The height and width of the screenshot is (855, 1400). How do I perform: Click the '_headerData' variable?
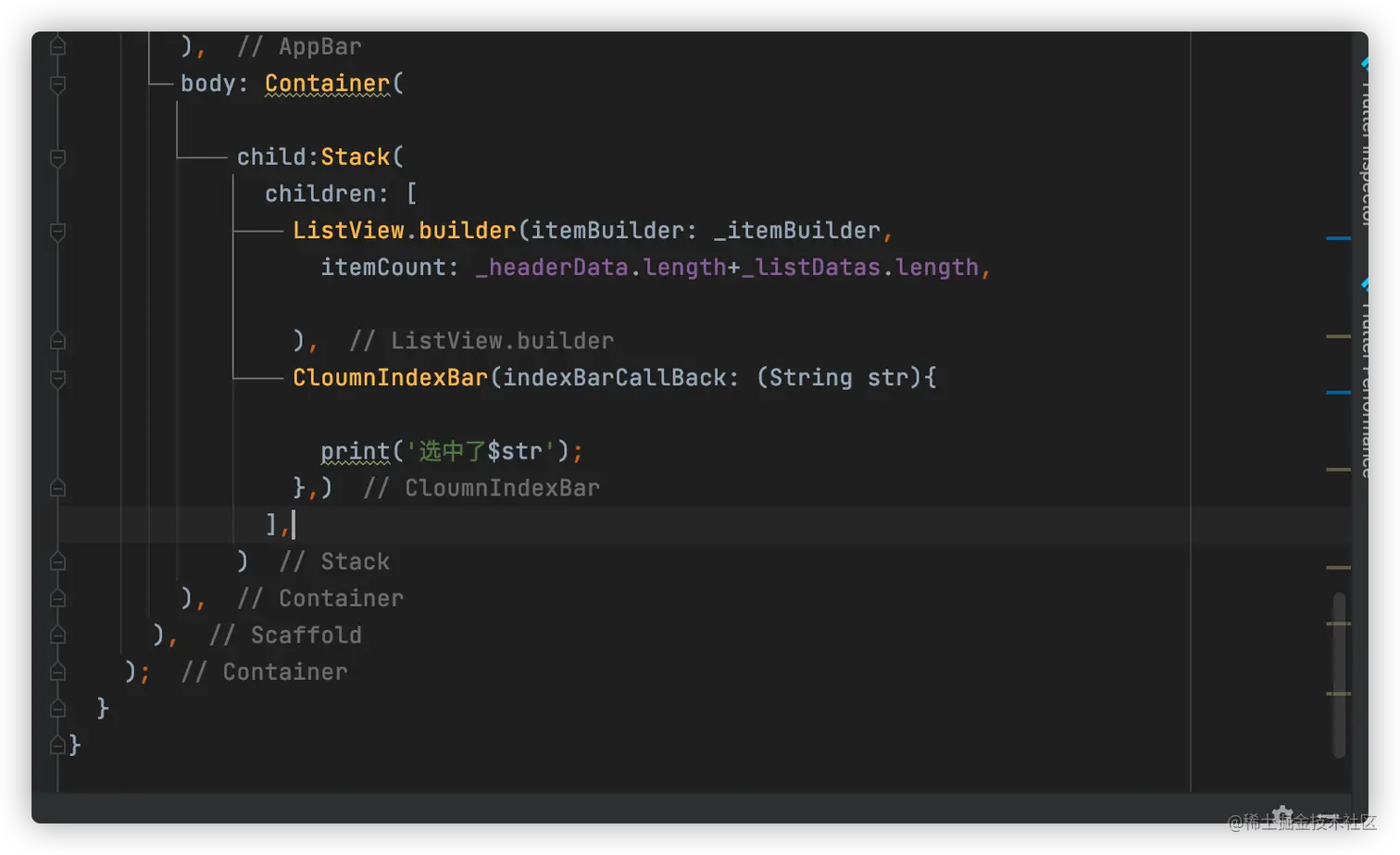coord(552,268)
